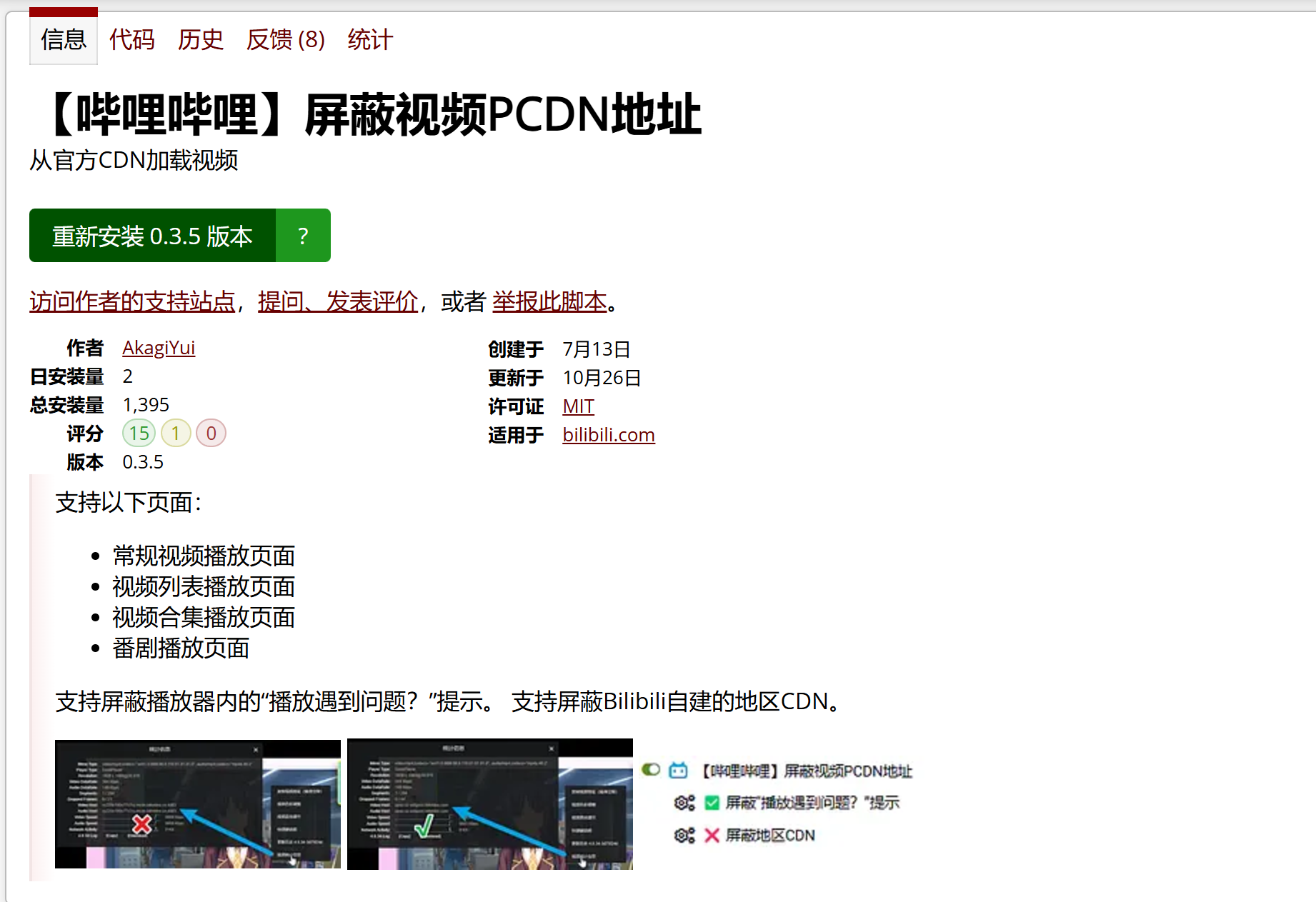This screenshot has height=902, width=1316.
Task: Click the red 0 bad rating badge
Action: tap(211, 433)
